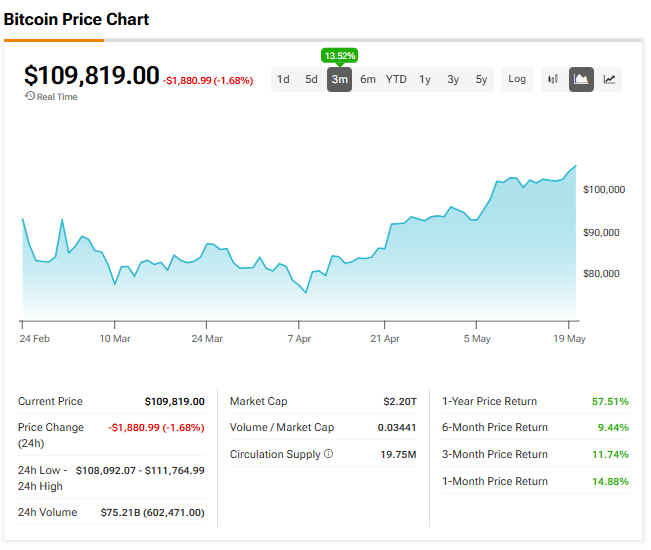Click the Market Cap label
Image resolution: width=651 pixels, height=550 pixels.
click(x=259, y=401)
